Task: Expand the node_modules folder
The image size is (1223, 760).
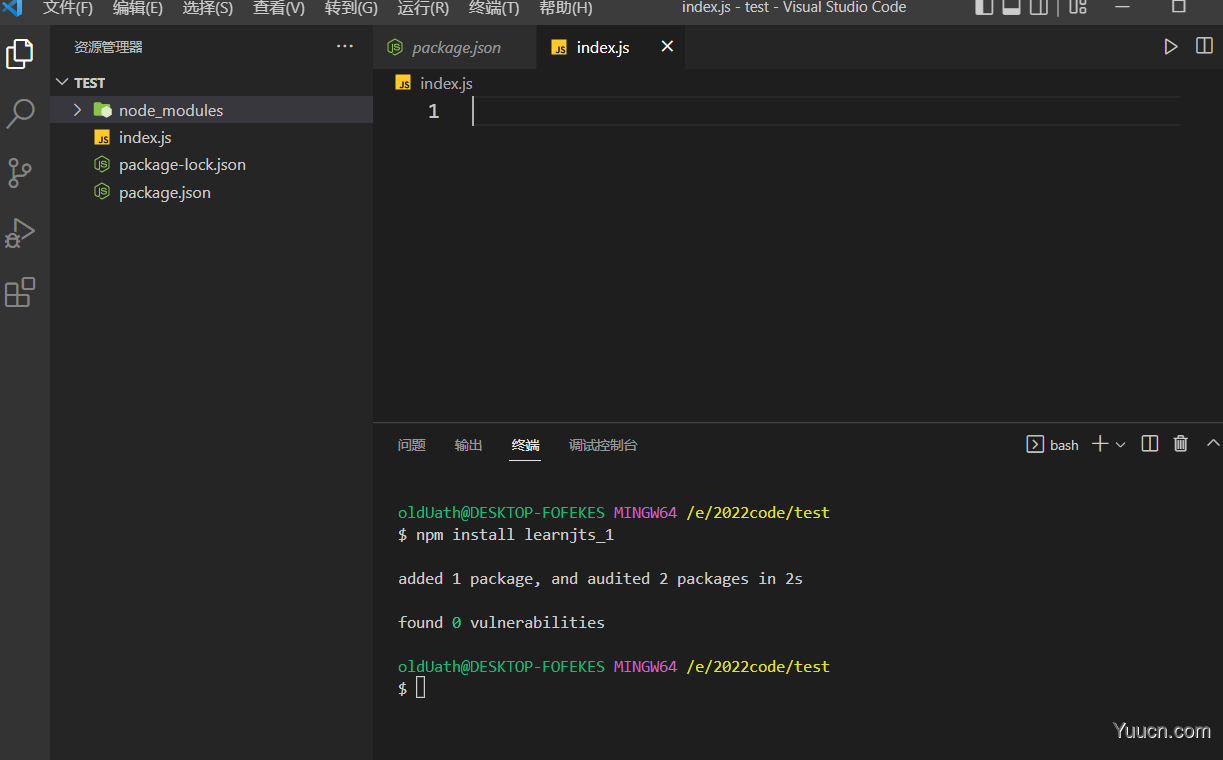Action: (x=77, y=110)
